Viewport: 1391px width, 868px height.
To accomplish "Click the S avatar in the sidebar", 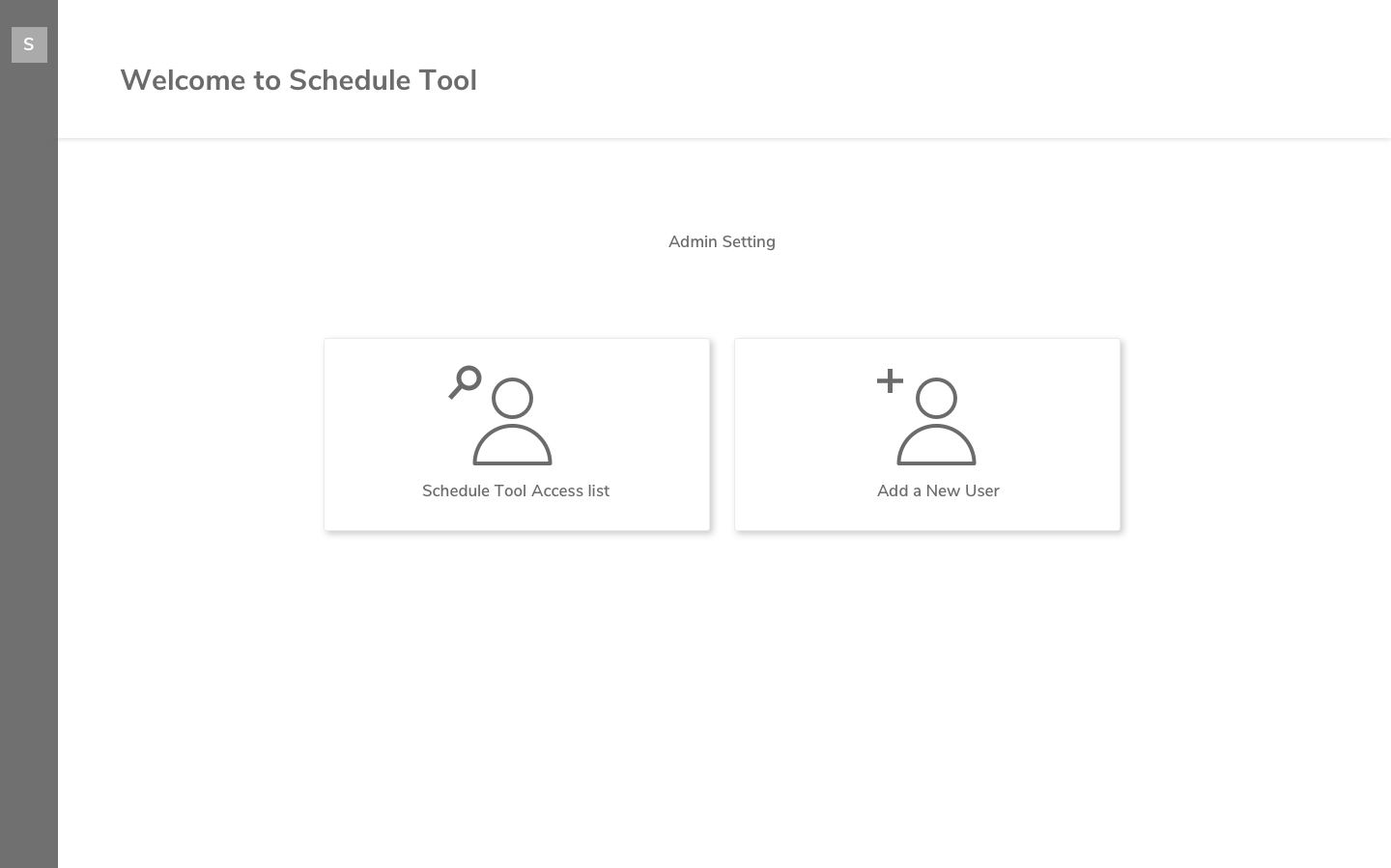I will coord(29,44).
